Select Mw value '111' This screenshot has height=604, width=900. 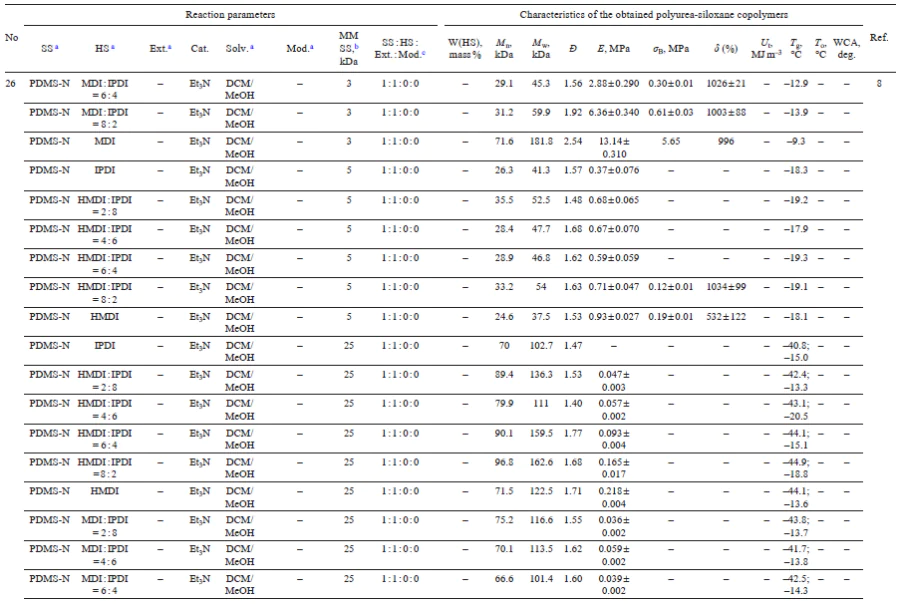541,404
